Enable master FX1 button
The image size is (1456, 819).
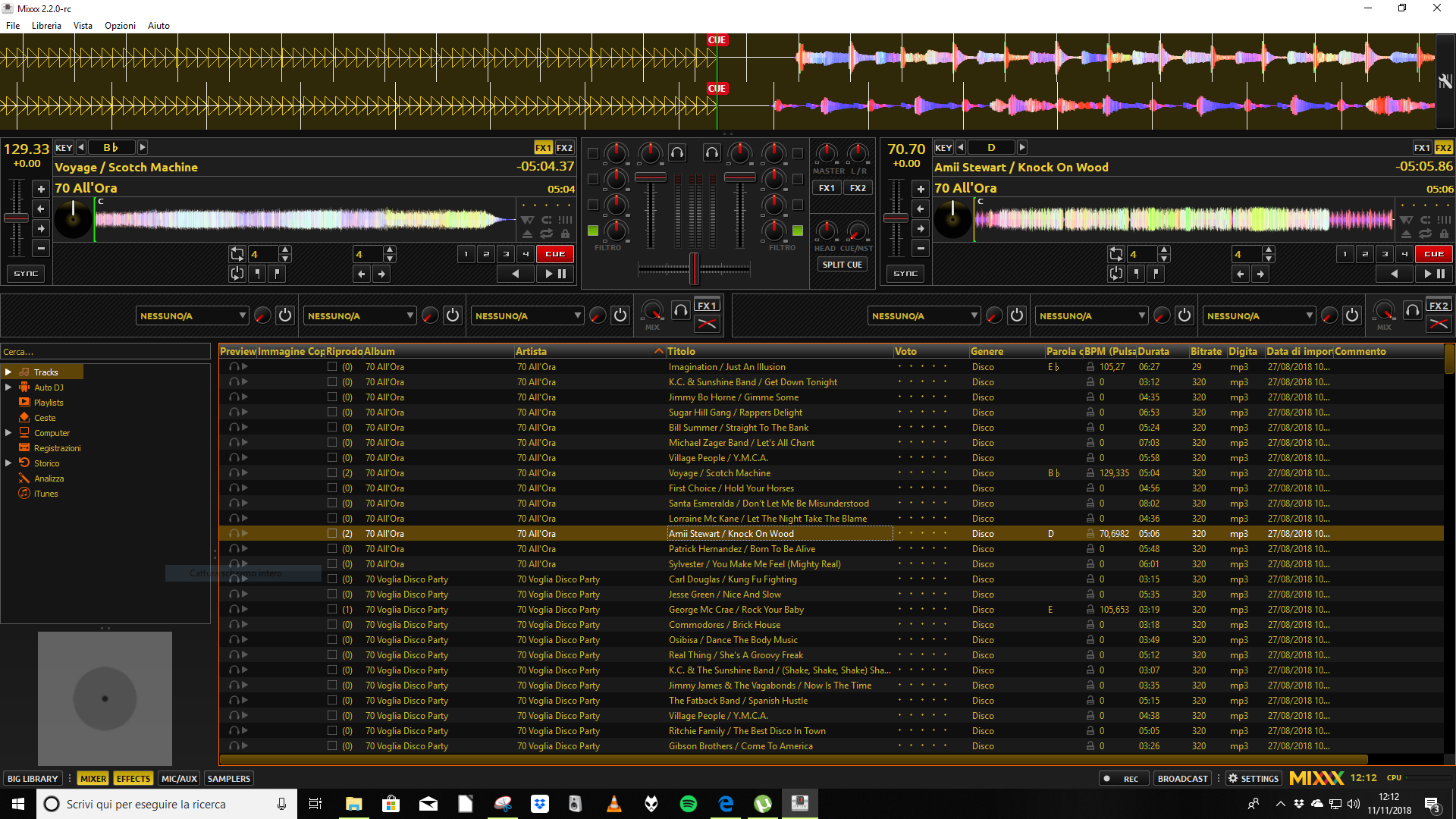coord(827,188)
